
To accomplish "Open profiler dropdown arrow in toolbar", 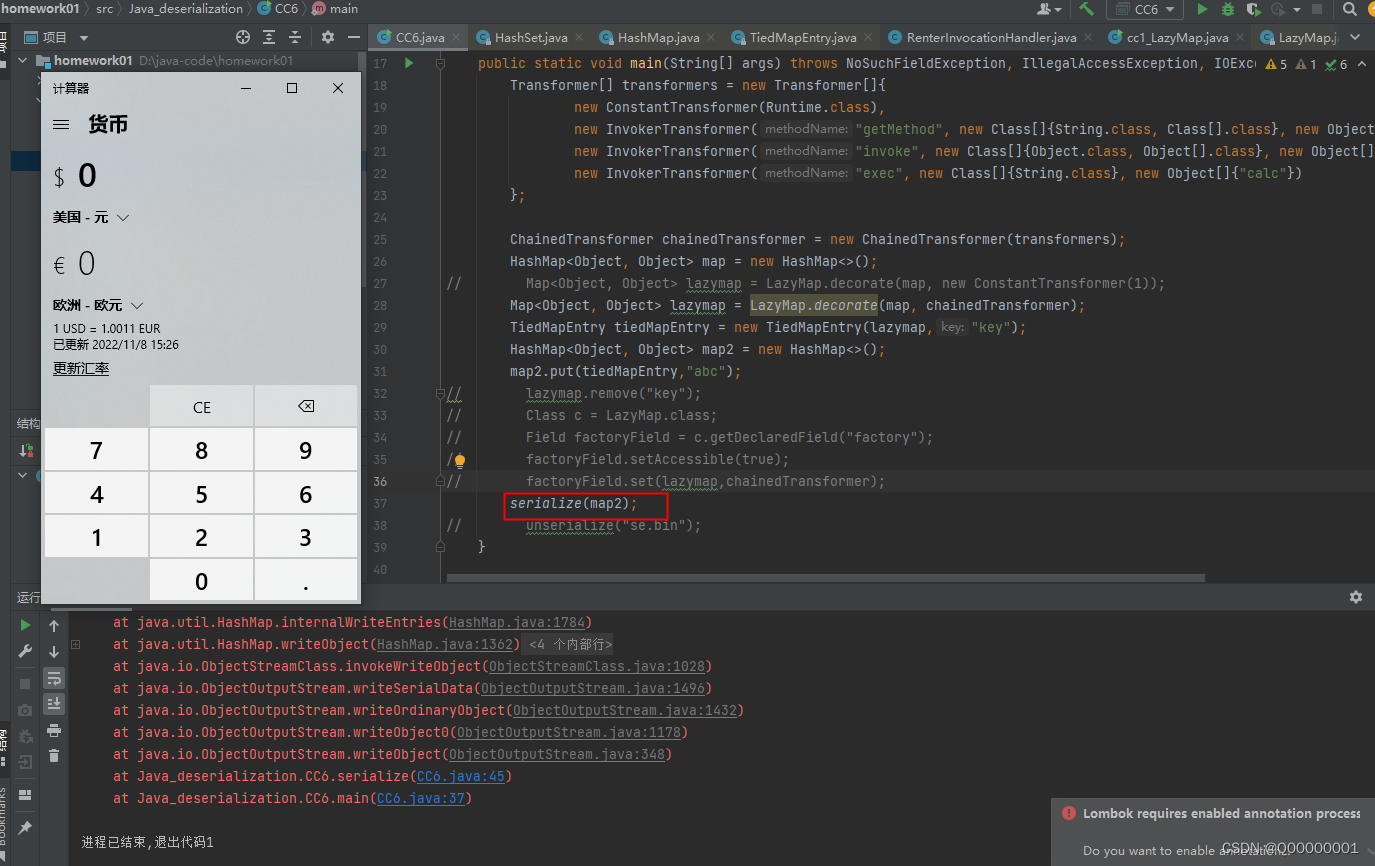I will [x=1295, y=9].
